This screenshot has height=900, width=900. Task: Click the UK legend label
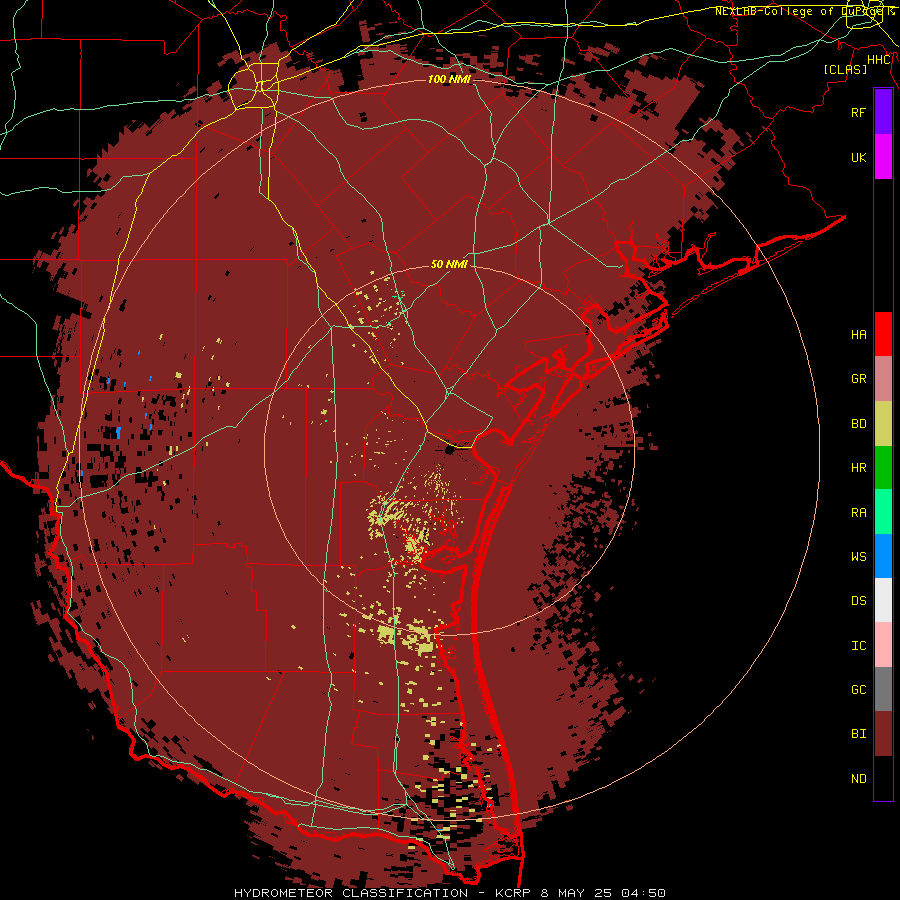858,157
